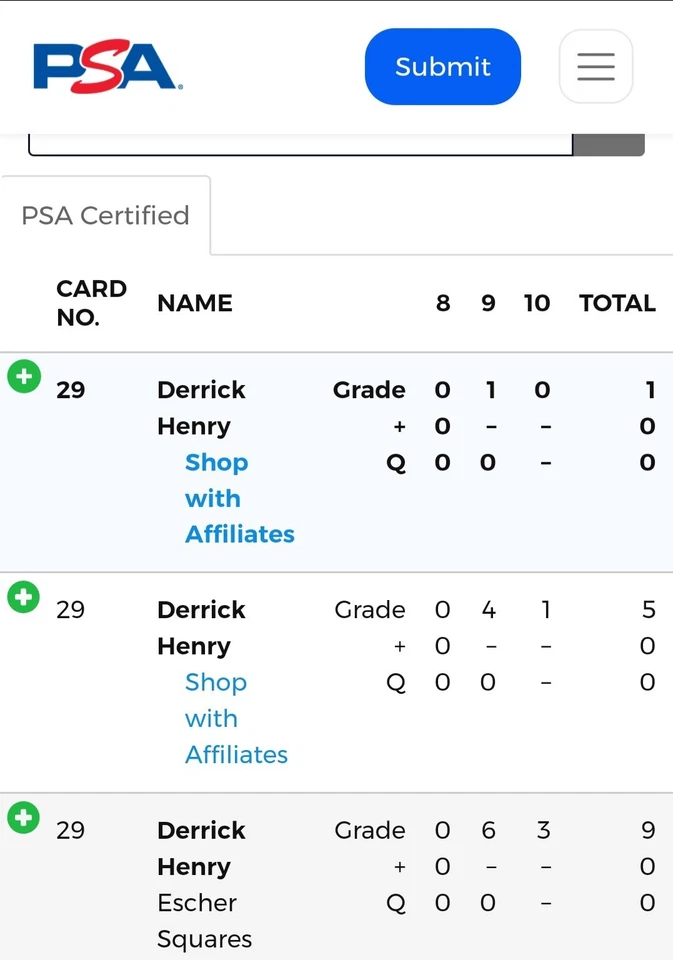Image resolution: width=673 pixels, height=960 pixels.
Task: Focus the search input field
Action: (300, 144)
